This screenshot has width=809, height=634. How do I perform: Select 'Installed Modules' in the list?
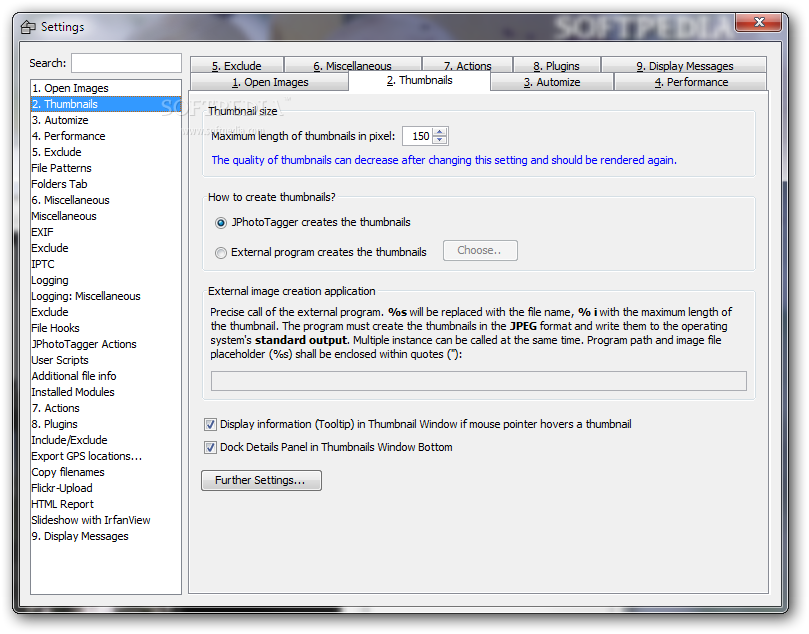106,392
